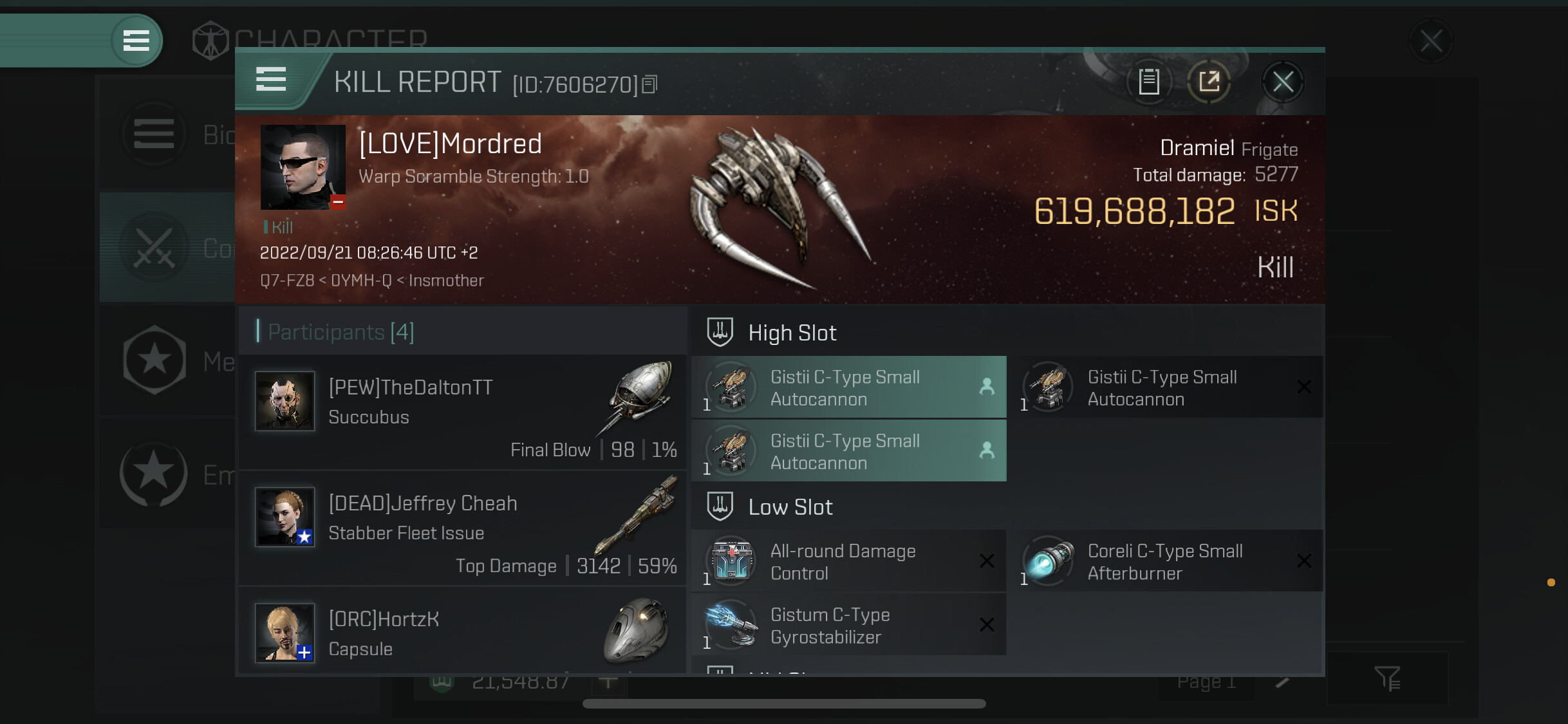The width and height of the screenshot is (1568, 724).
Task: Select second highlighted Gistii C-Type Small Autocannon
Action: 848,451
